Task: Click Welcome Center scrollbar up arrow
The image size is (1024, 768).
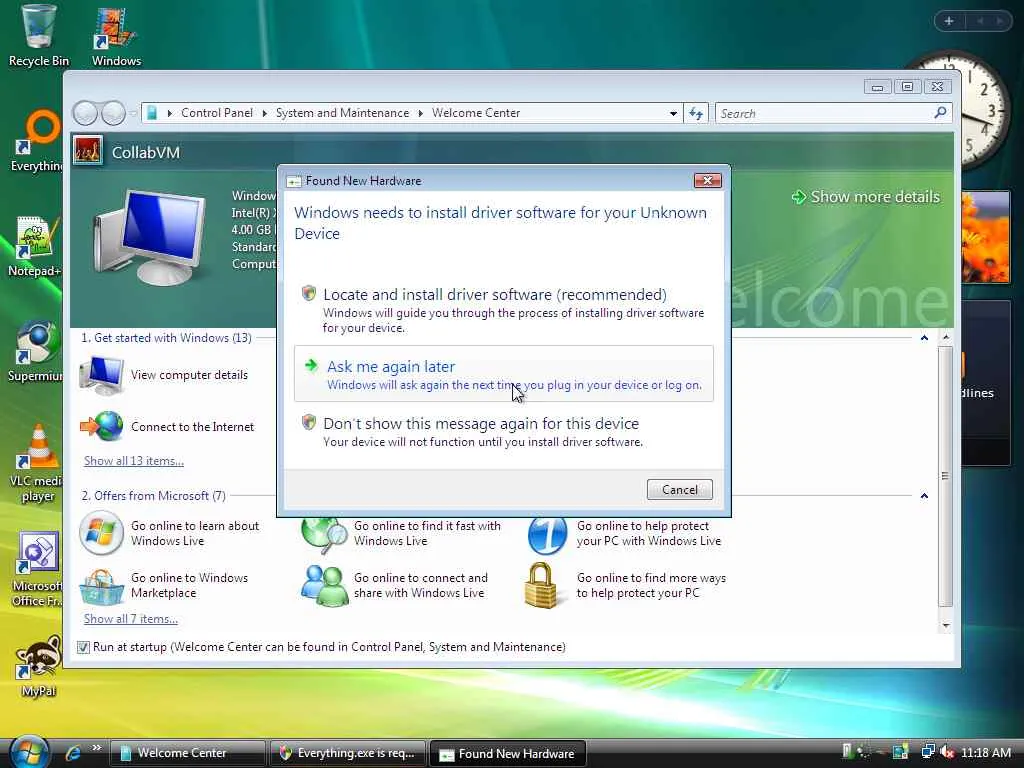Action: pyautogui.click(x=946, y=338)
